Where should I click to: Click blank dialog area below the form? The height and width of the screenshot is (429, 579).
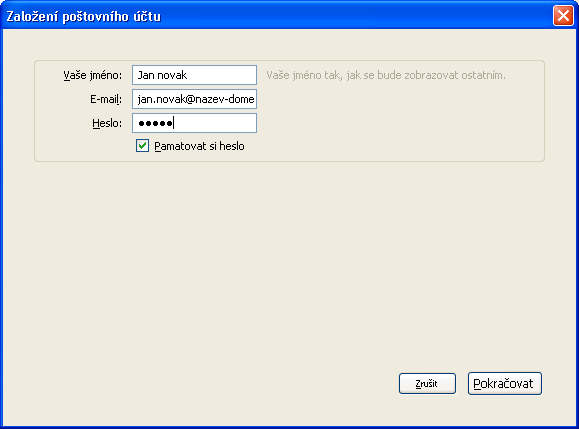288,258
